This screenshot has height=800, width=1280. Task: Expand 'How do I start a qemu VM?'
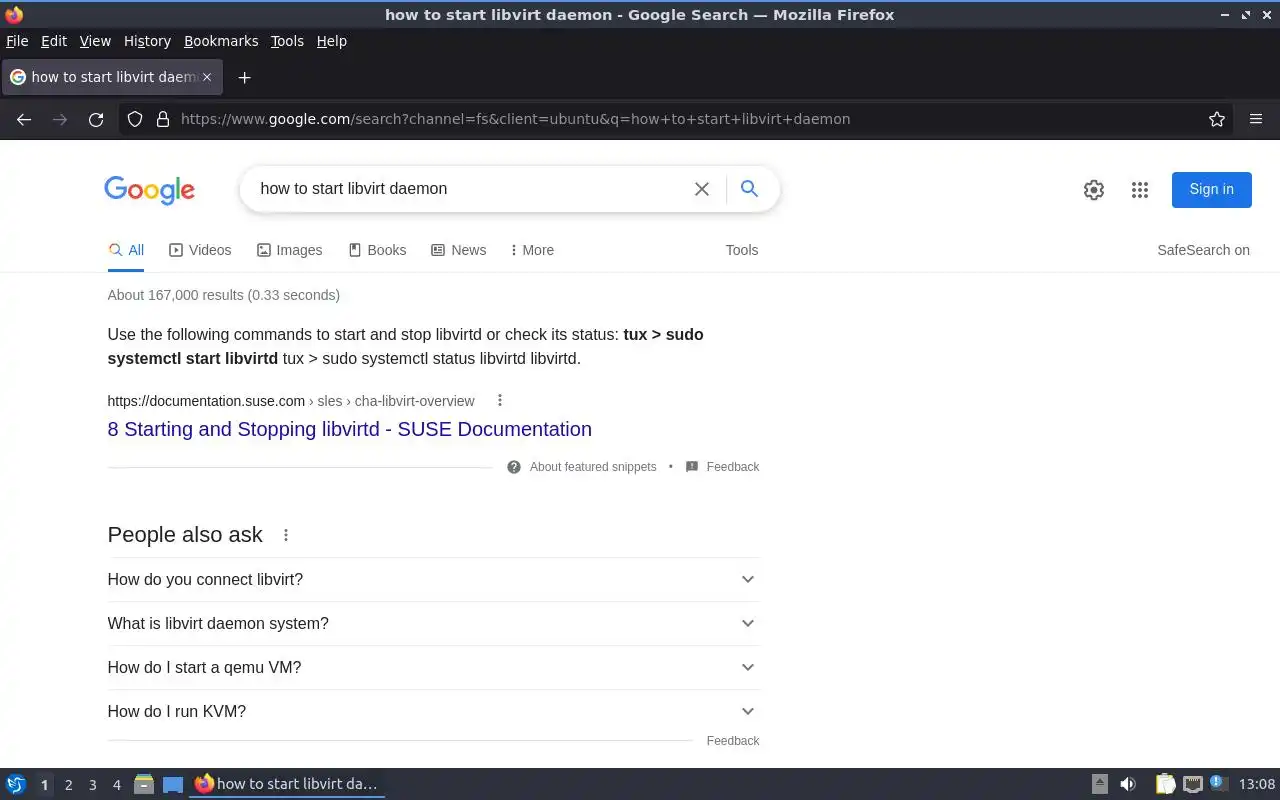(x=433, y=668)
